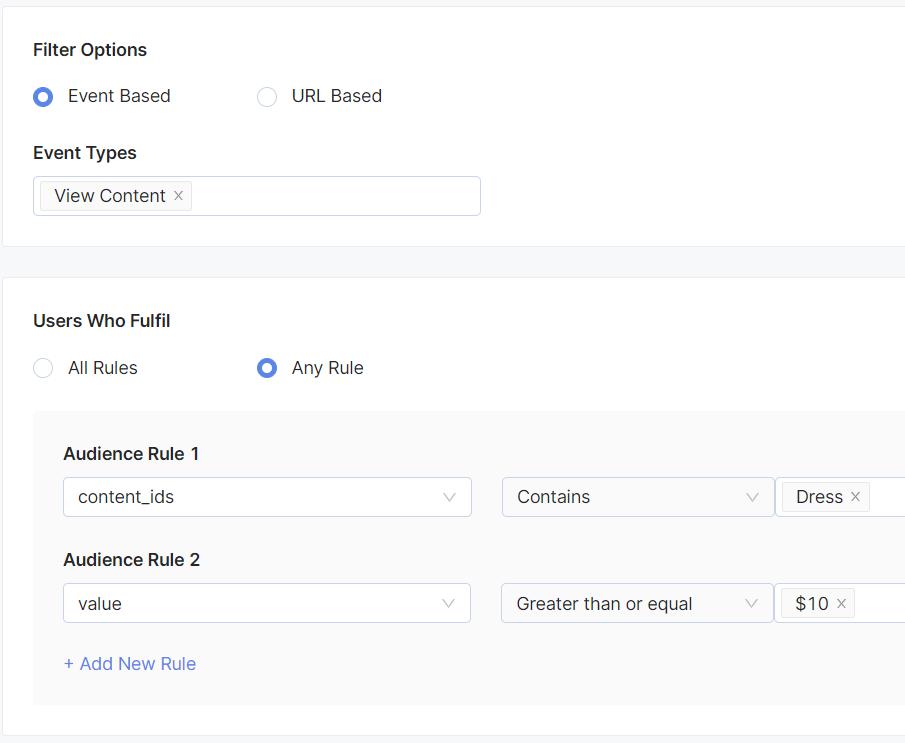Choose the All Rules option

pyautogui.click(x=43, y=368)
